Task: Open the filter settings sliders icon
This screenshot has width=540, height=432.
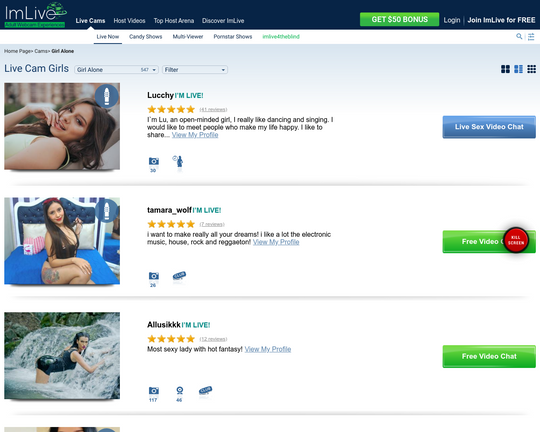Action: 531,36
